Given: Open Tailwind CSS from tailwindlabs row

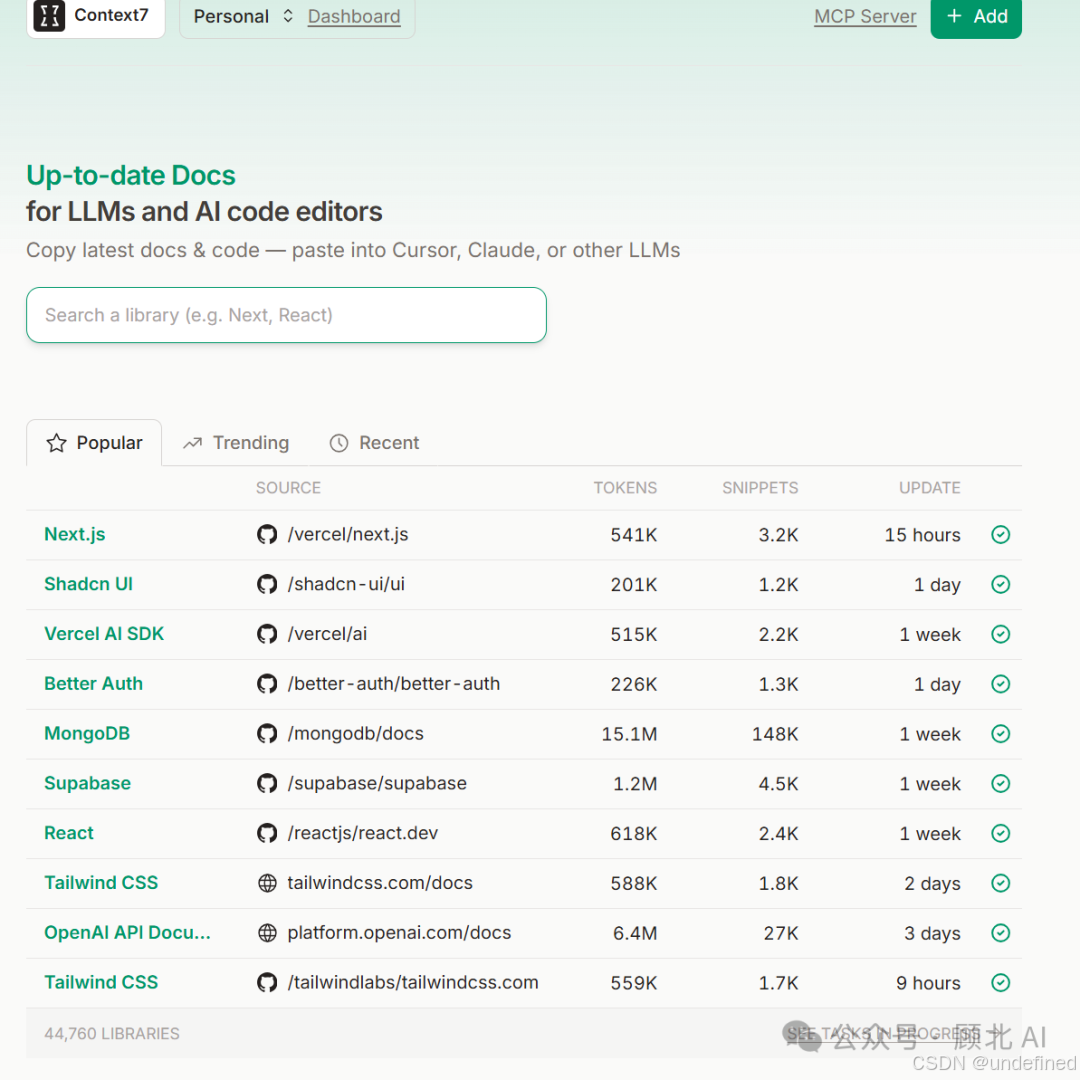Looking at the screenshot, I should tap(101, 982).
